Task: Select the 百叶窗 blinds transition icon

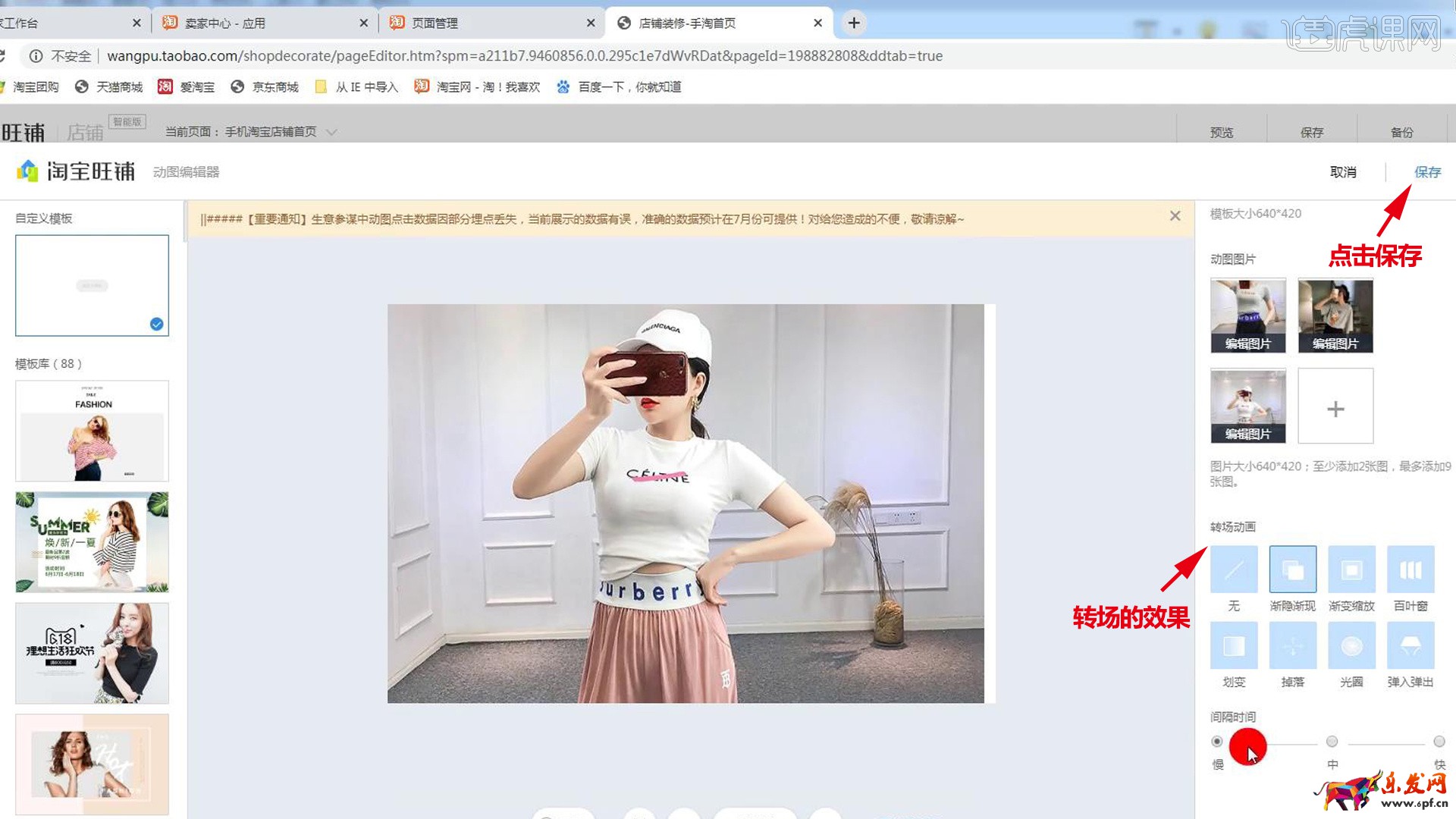Action: click(1410, 570)
